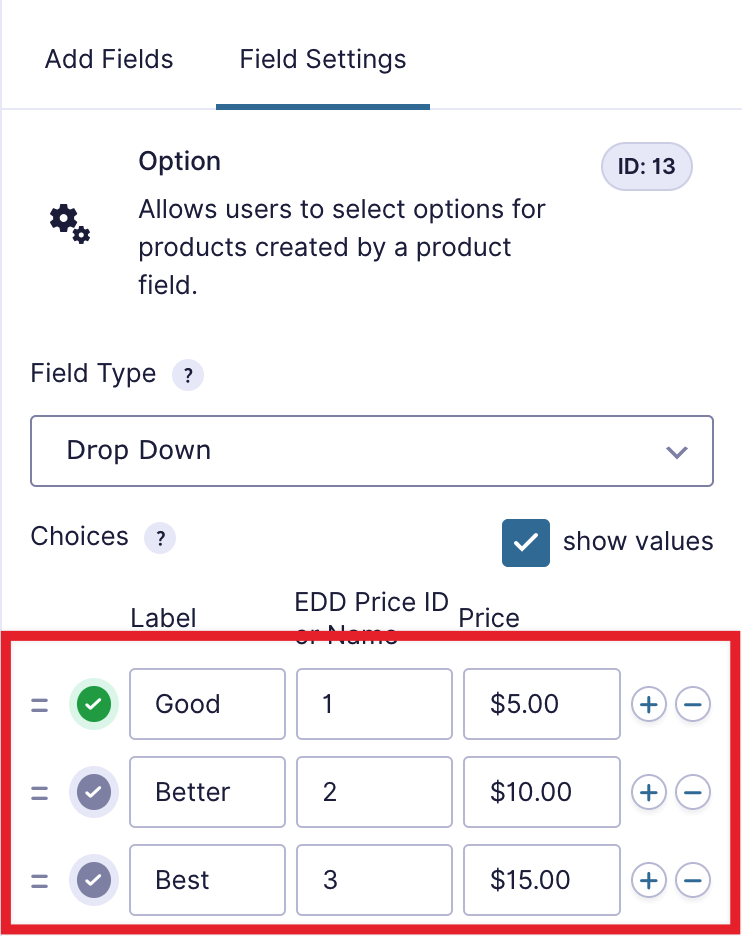742x936 pixels.
Task: Select Better as the default choice
Action: [x=94, y=793]
